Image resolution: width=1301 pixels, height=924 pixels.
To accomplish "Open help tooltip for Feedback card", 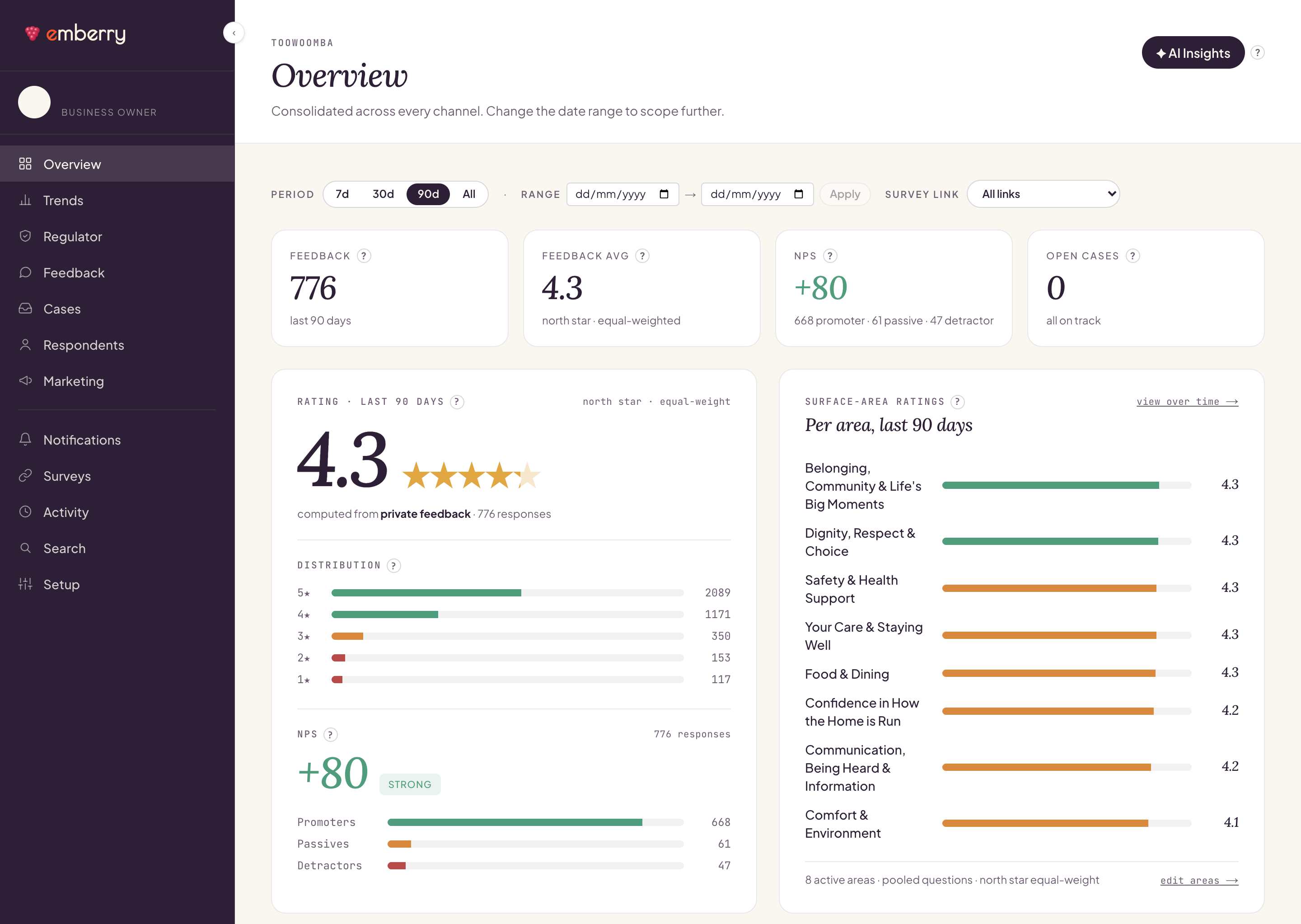I will click(x=364, y=256).
